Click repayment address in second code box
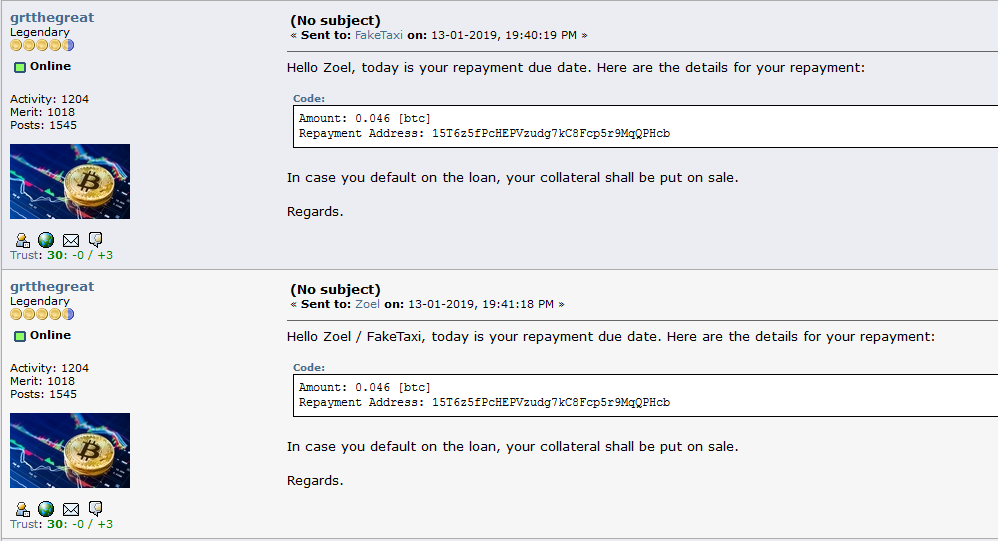The height and width of the screenshot is (541, 998). tap(551, 403)
